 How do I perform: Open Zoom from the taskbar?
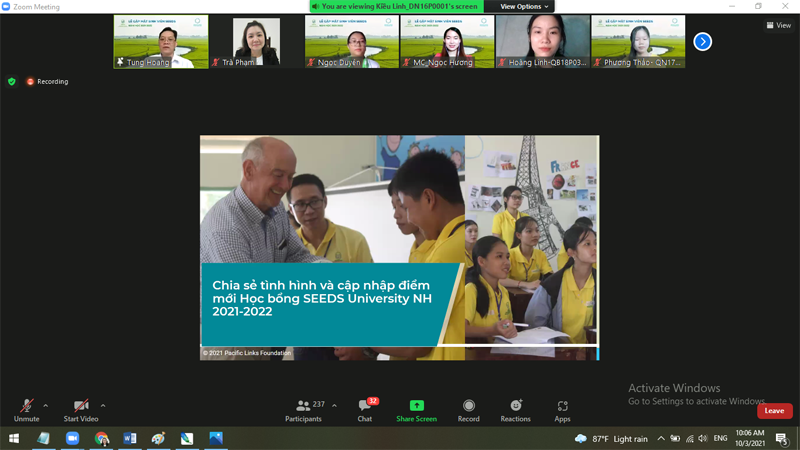click(x=72, y=438)
